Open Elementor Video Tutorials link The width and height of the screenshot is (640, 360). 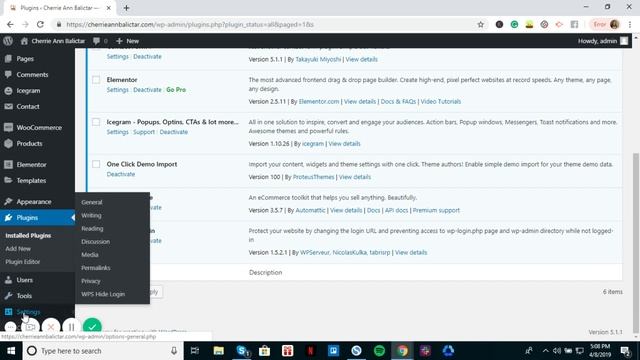(x=440, y=102)
